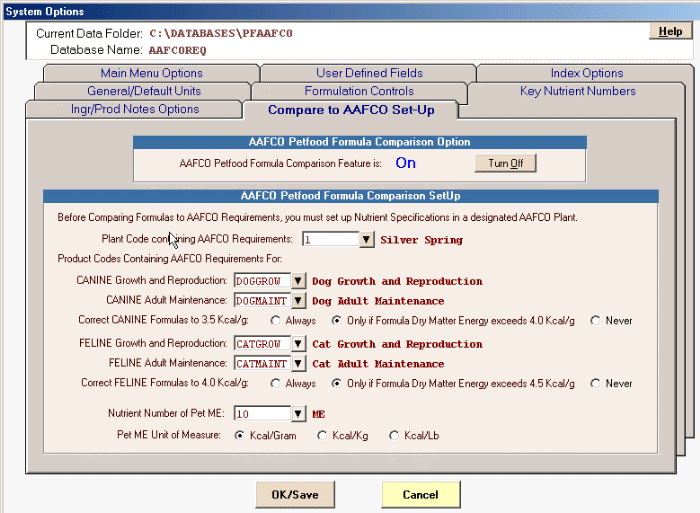This screenshot has width=700, height=513.
Task: Open the Main Menu Options tab
Action: pyautogui.click(x=151, y=73)
